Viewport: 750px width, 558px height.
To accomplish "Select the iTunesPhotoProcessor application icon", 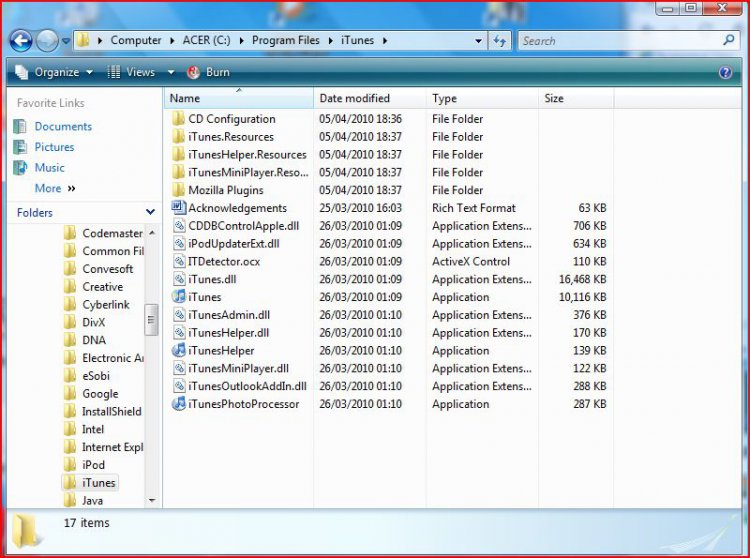I will point(178,404).
